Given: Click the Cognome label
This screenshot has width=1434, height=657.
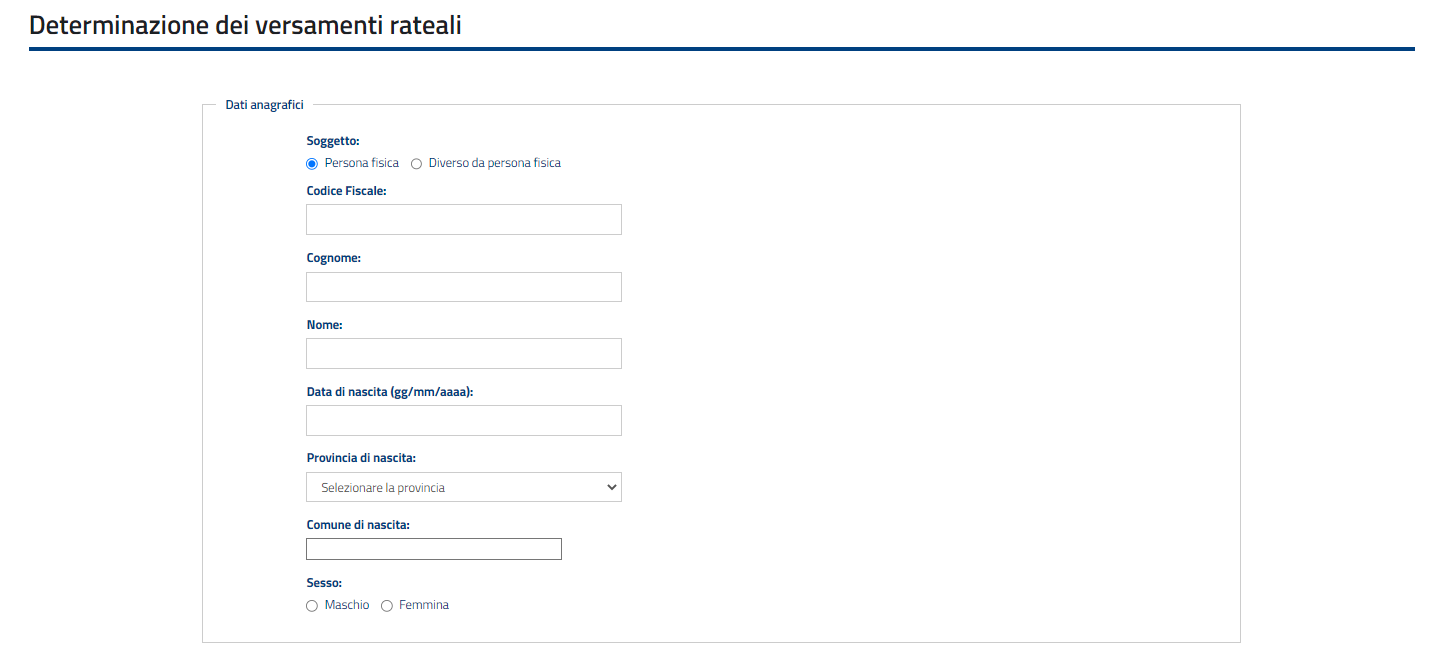Looking at the screenshot, I should coord(333,257).
